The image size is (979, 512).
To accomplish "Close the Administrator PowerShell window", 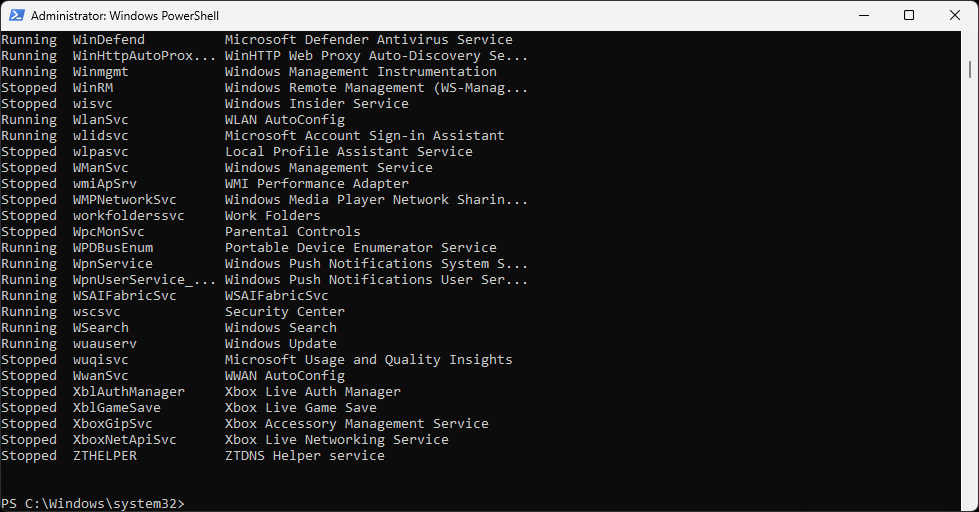I will pyautogui.click(x=955, y=15).
